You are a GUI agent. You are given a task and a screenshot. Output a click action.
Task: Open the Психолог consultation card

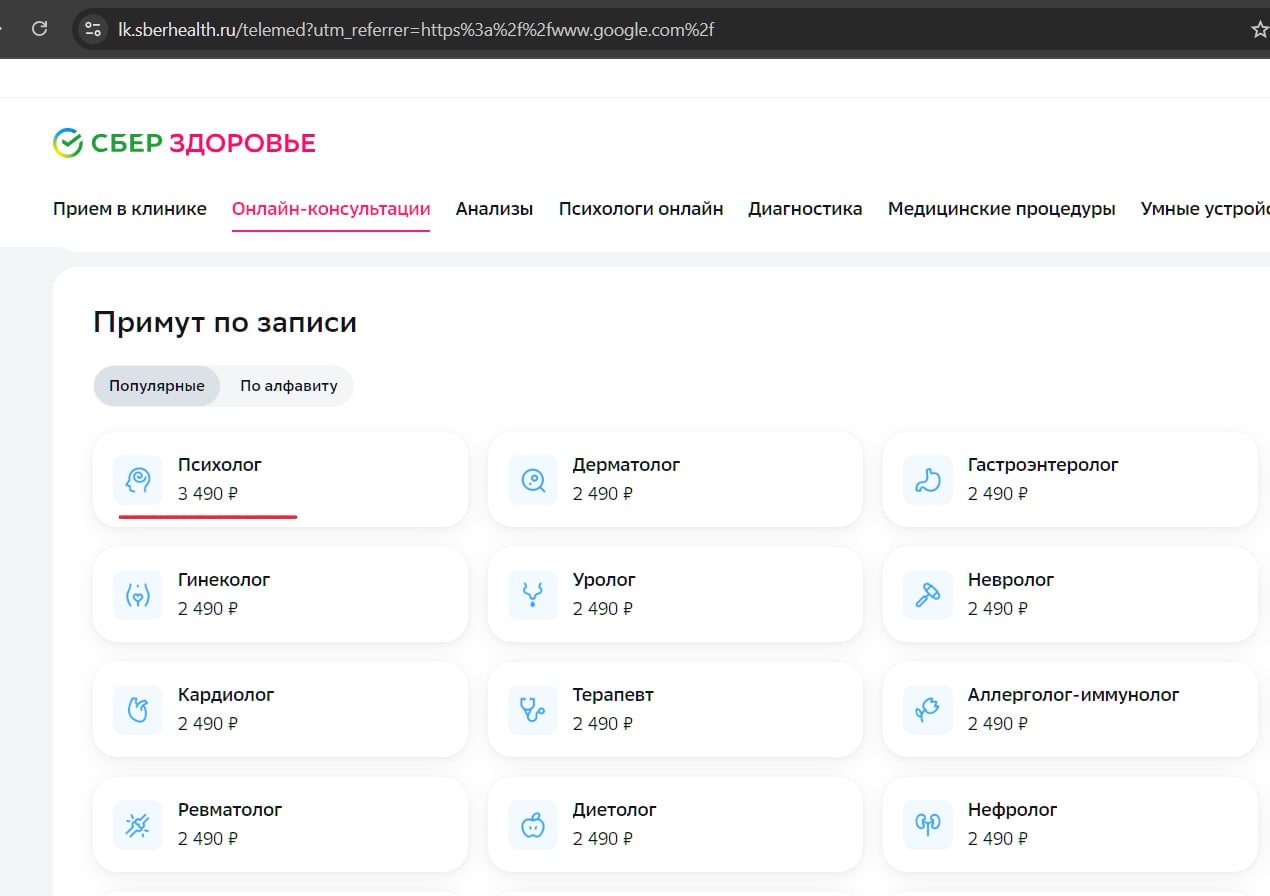[280, 480]
